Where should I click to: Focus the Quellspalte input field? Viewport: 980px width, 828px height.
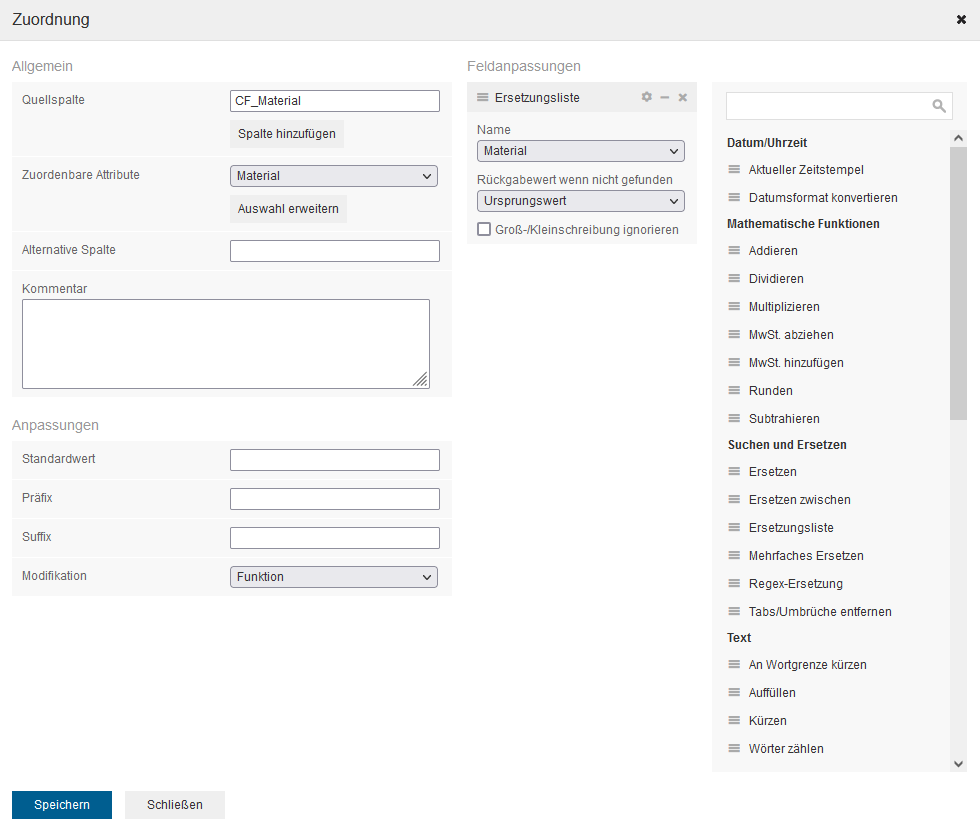coord(335,101)
